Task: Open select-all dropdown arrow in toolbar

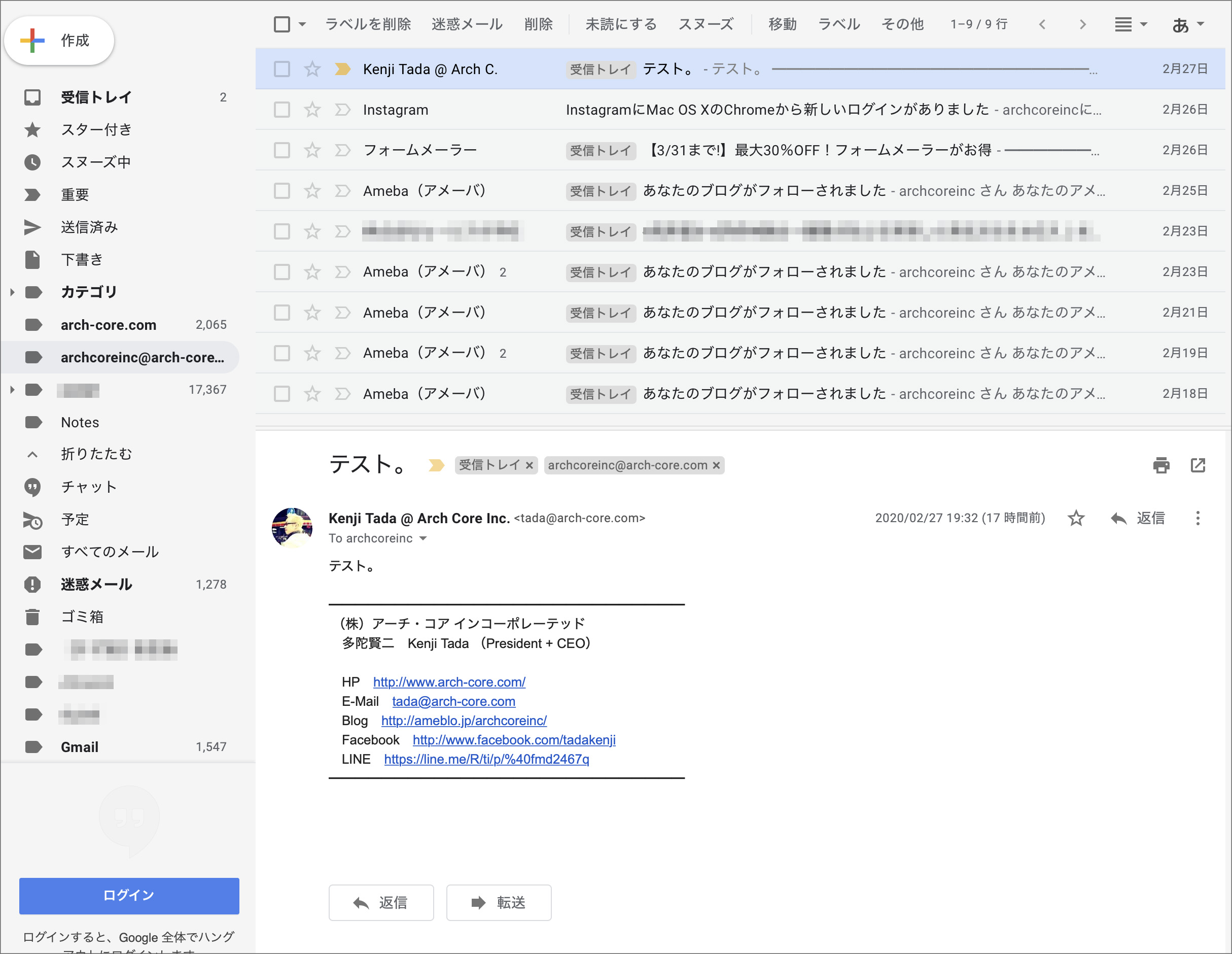Action: click(302, 24)
